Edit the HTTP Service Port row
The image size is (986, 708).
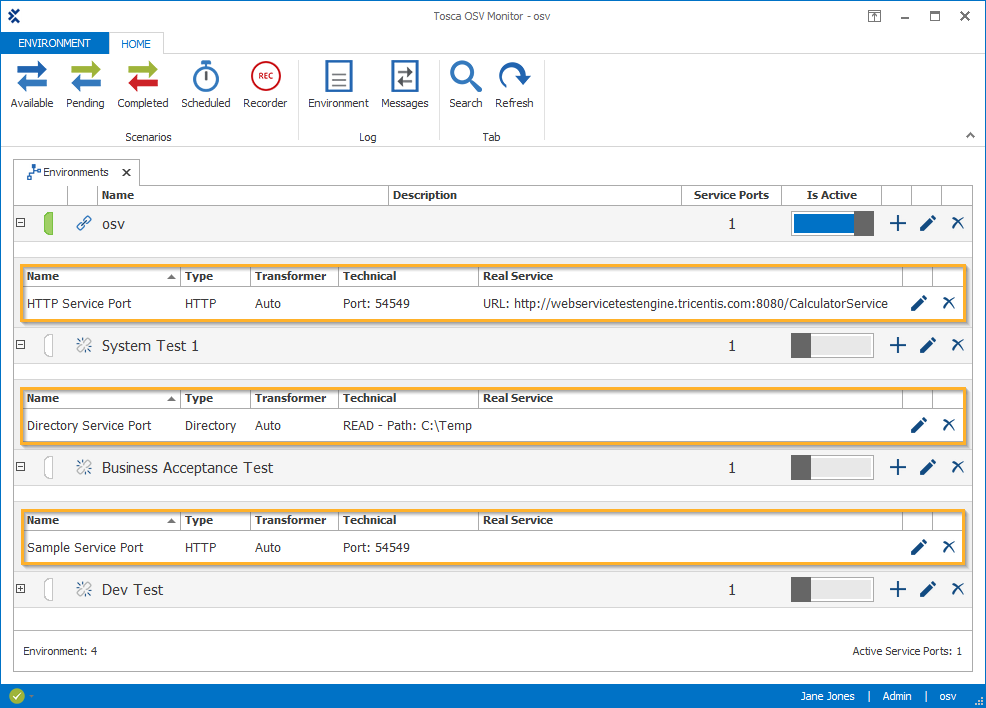tap(919, 303)
